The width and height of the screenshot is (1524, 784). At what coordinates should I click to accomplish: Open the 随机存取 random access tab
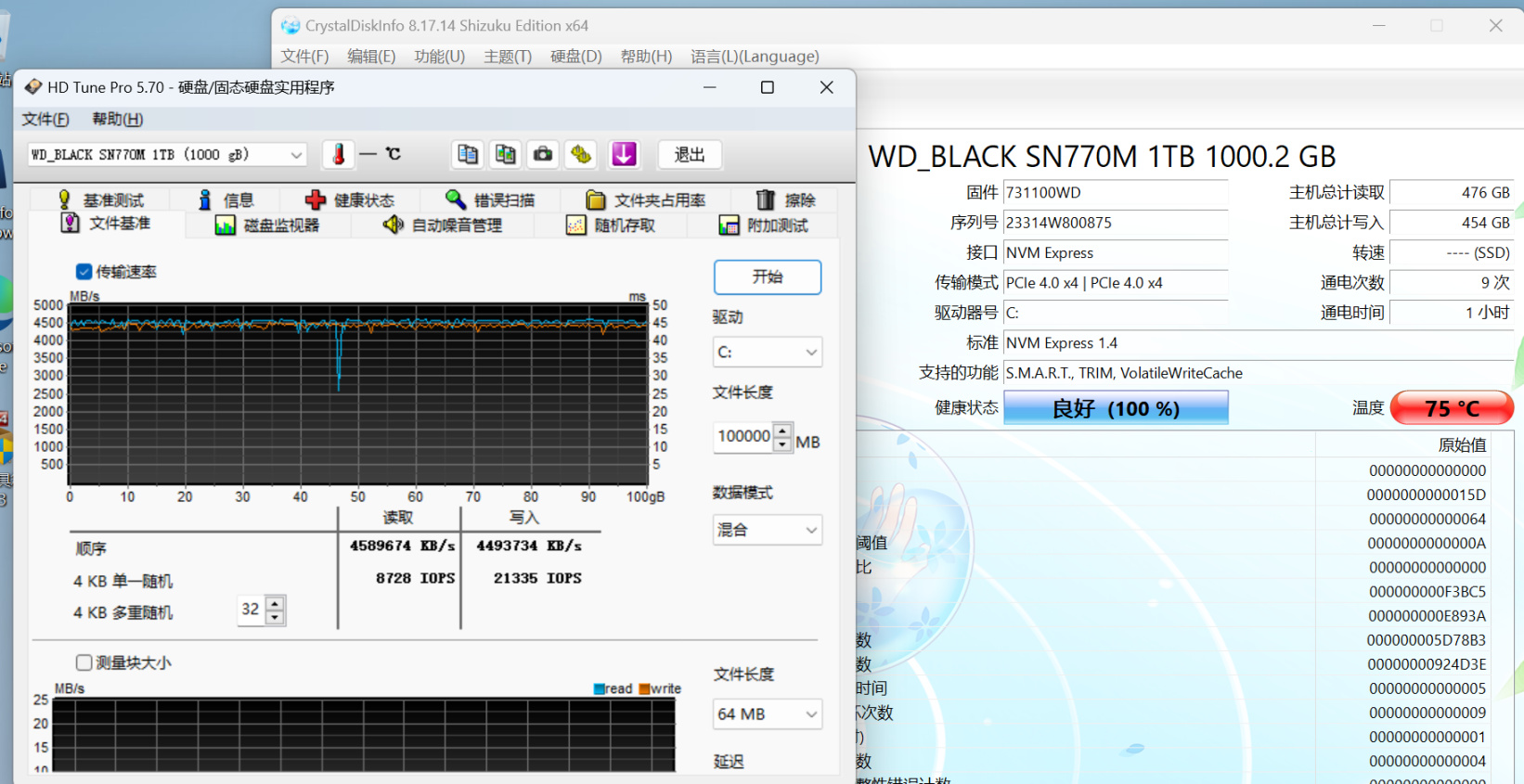point(611,225)
